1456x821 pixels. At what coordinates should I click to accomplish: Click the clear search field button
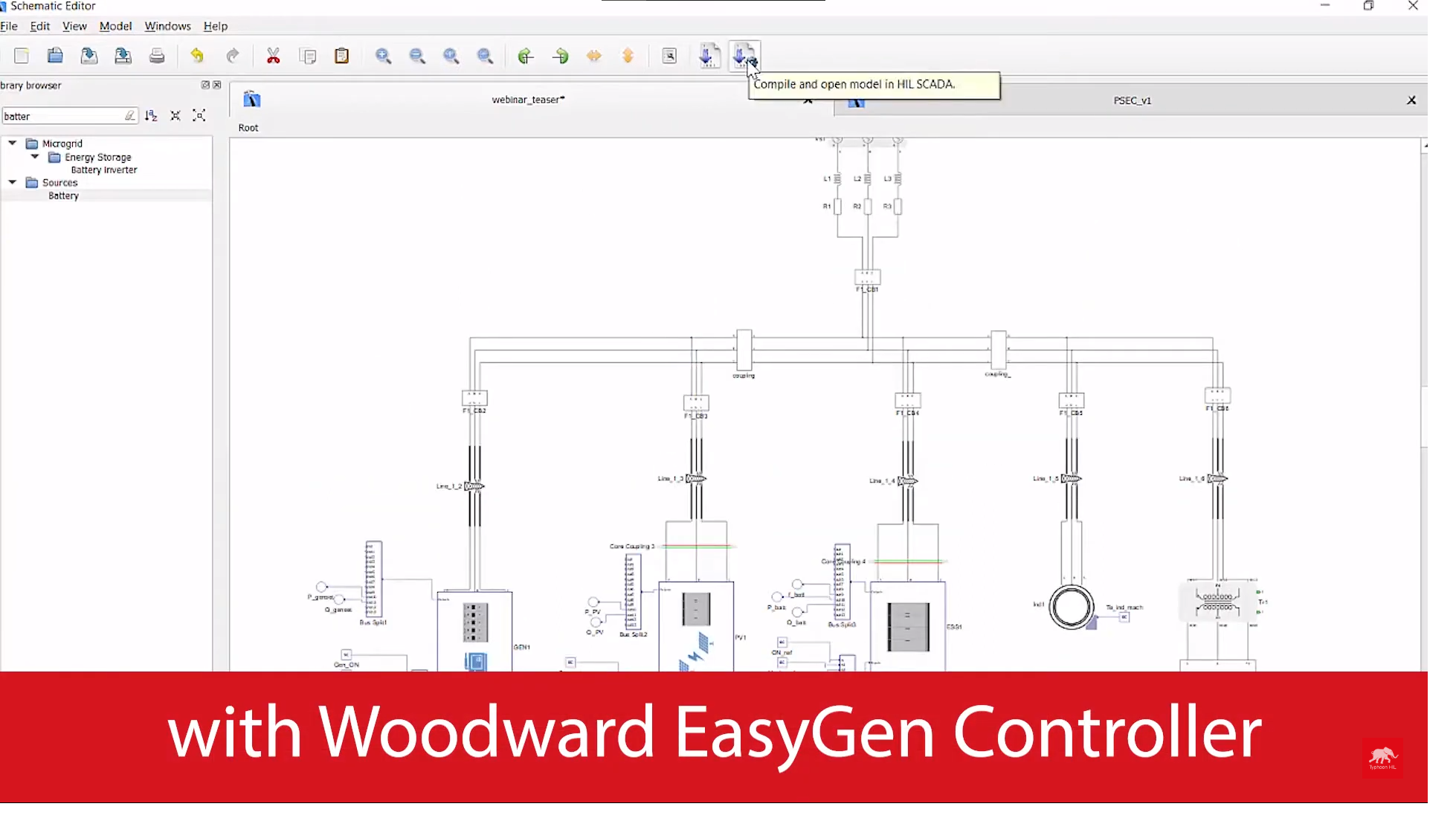click(x=129, y=115)
